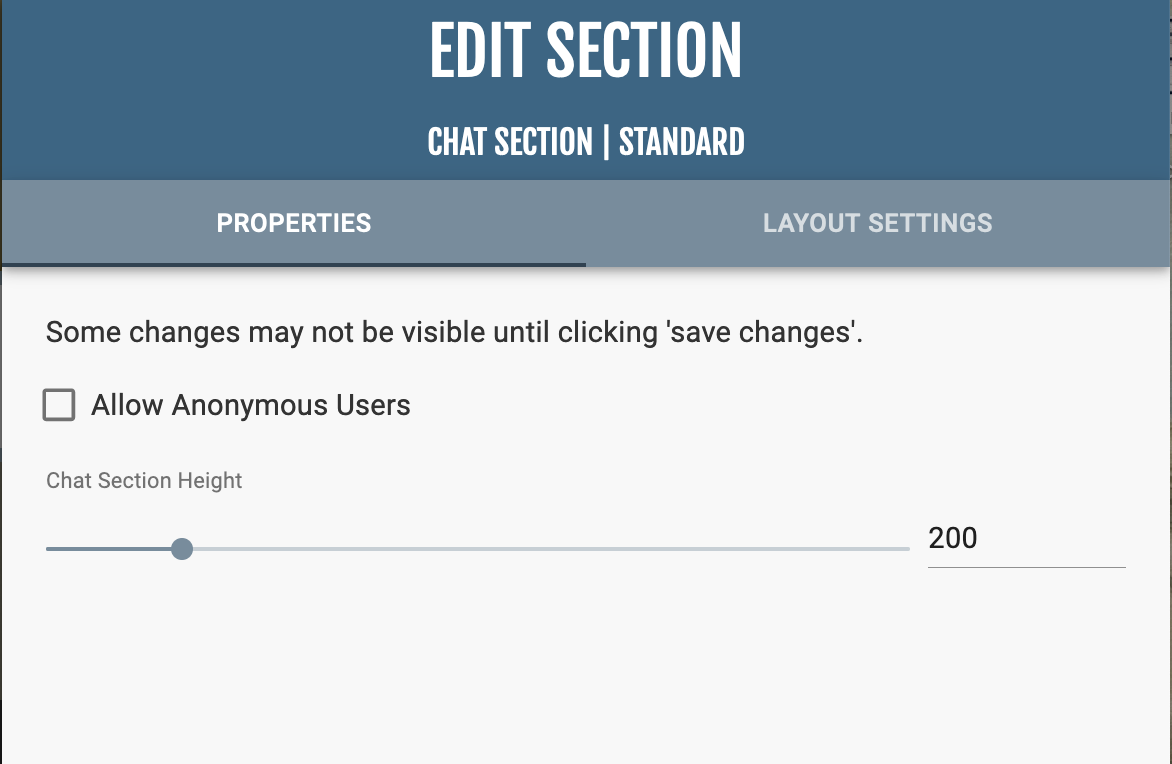Click the 'Chat Section Height' label

click(x=144, y=481)
